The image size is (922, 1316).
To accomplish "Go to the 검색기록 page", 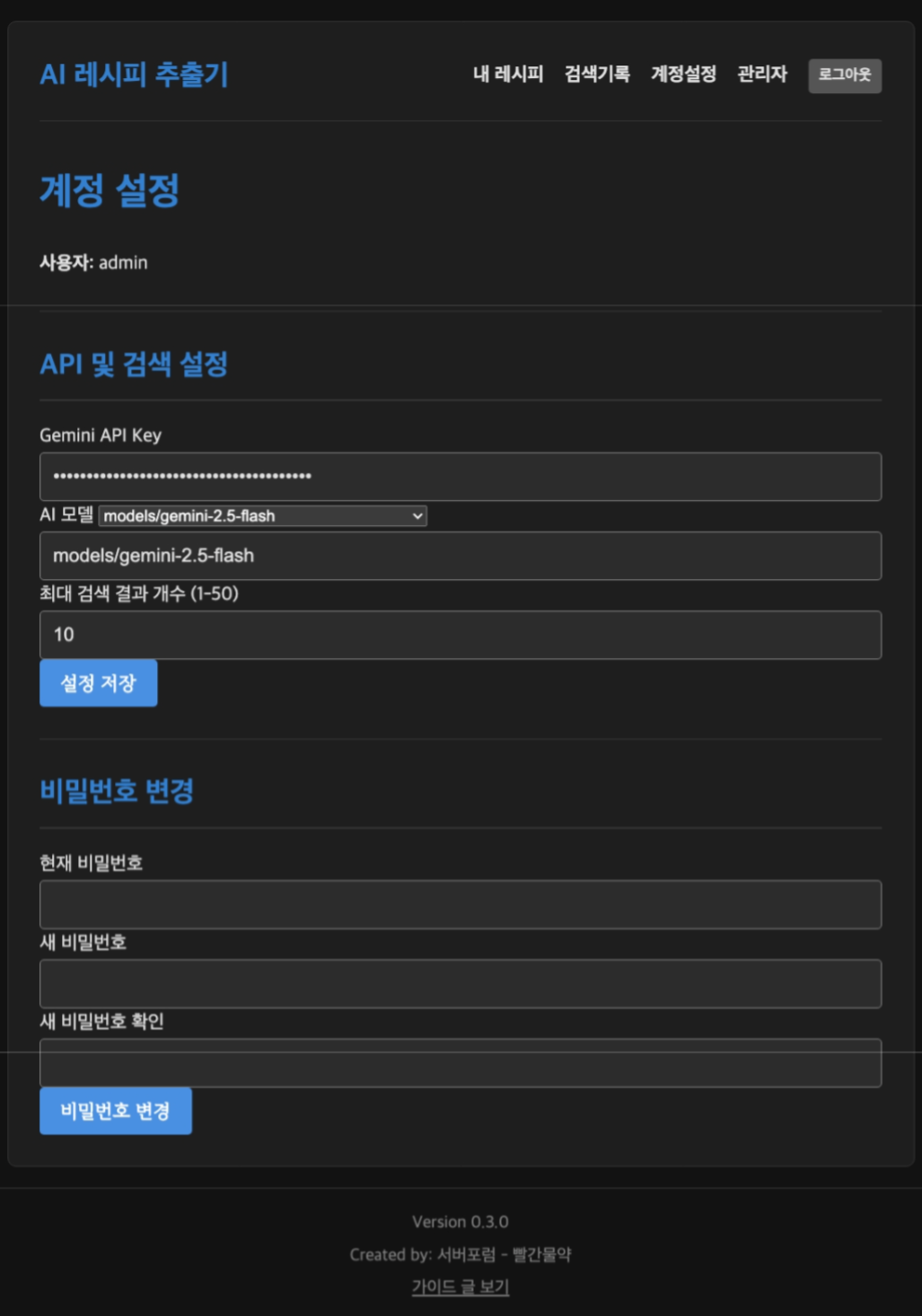I will 597,75.
